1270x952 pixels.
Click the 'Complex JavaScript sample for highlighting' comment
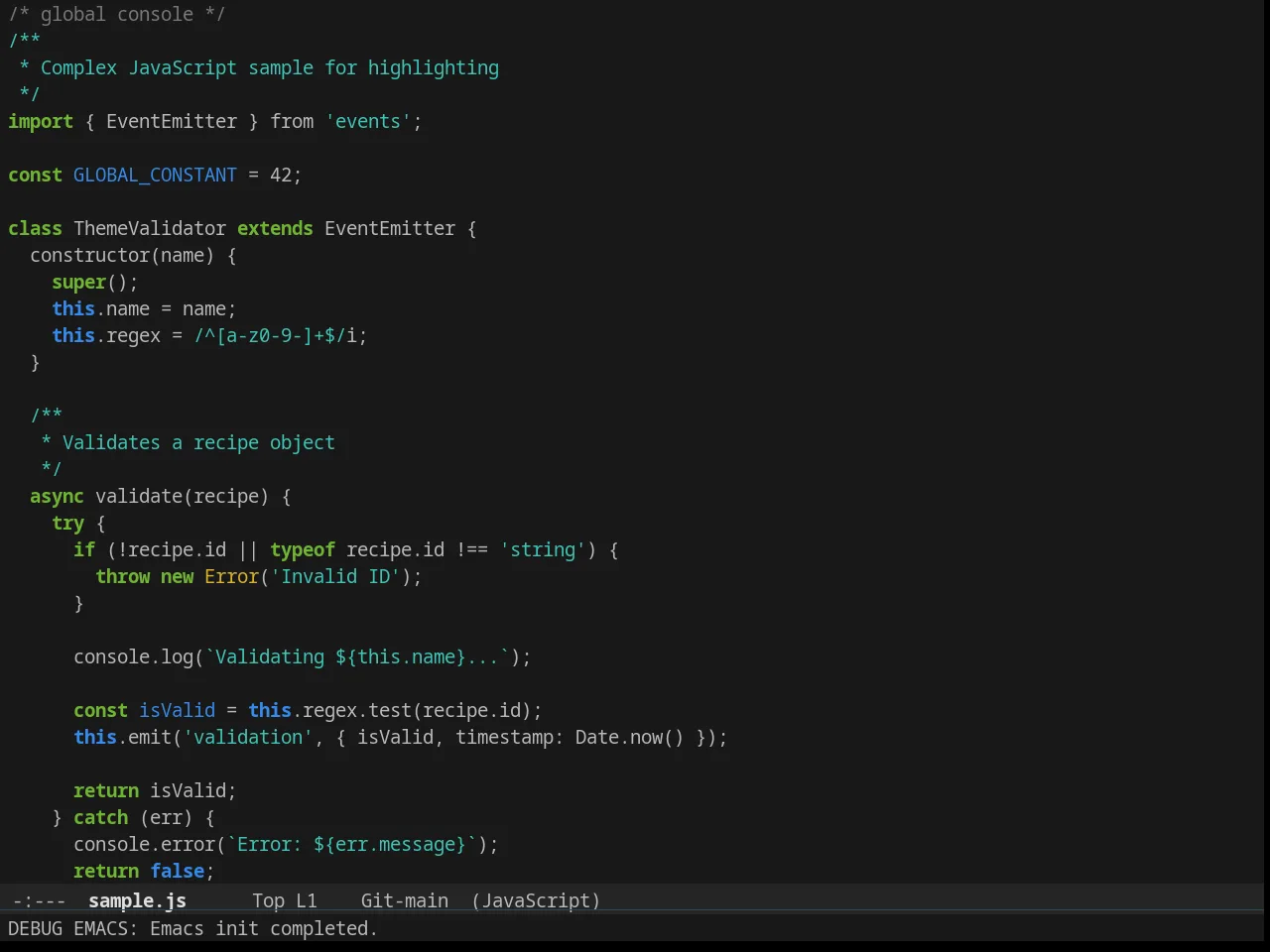tap(270, 67)
